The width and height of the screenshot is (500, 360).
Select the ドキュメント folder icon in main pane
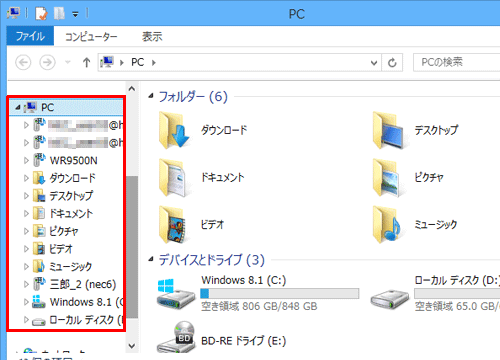tap(174, 178)
